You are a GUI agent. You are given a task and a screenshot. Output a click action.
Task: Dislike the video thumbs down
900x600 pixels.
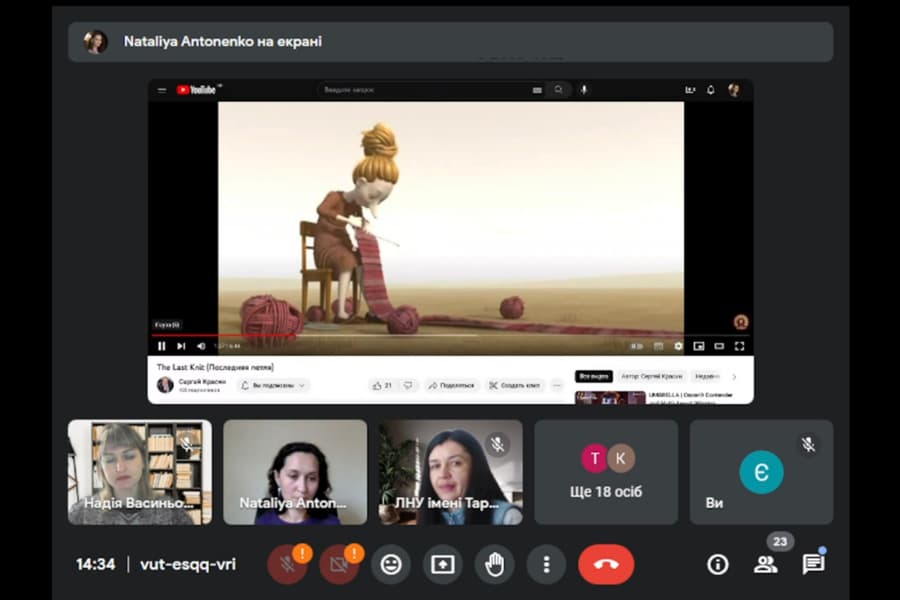(408, 385)
